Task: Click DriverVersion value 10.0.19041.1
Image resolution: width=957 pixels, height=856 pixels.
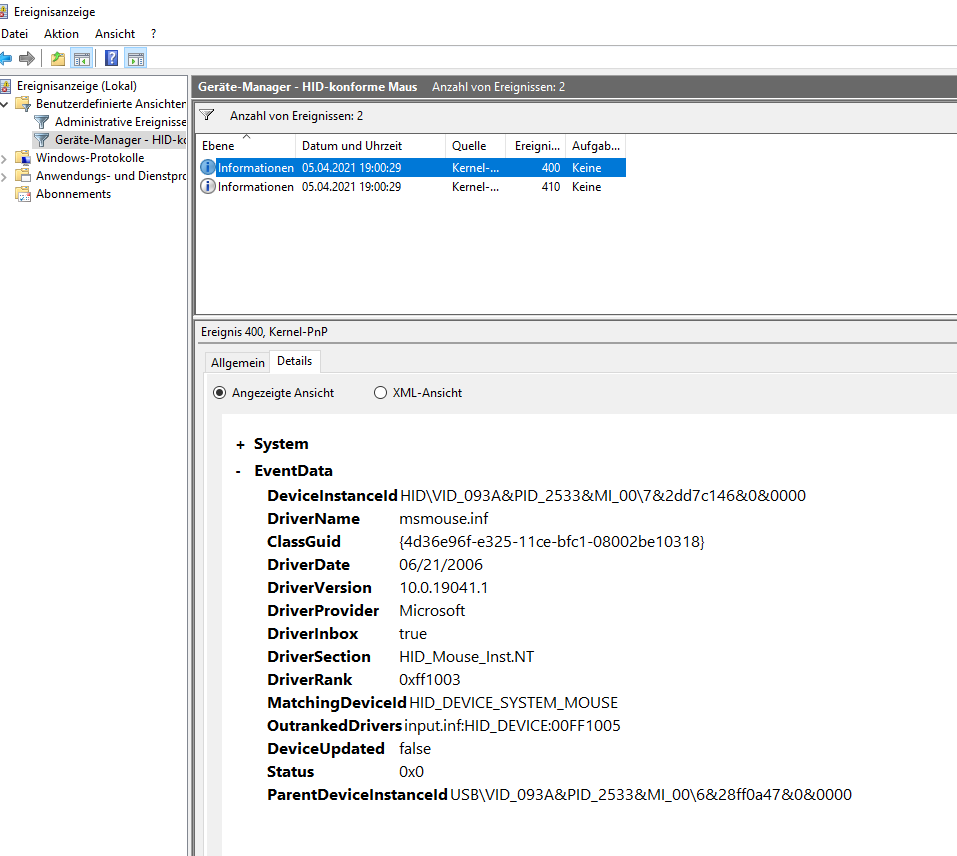Action: [x=444, y=588]
